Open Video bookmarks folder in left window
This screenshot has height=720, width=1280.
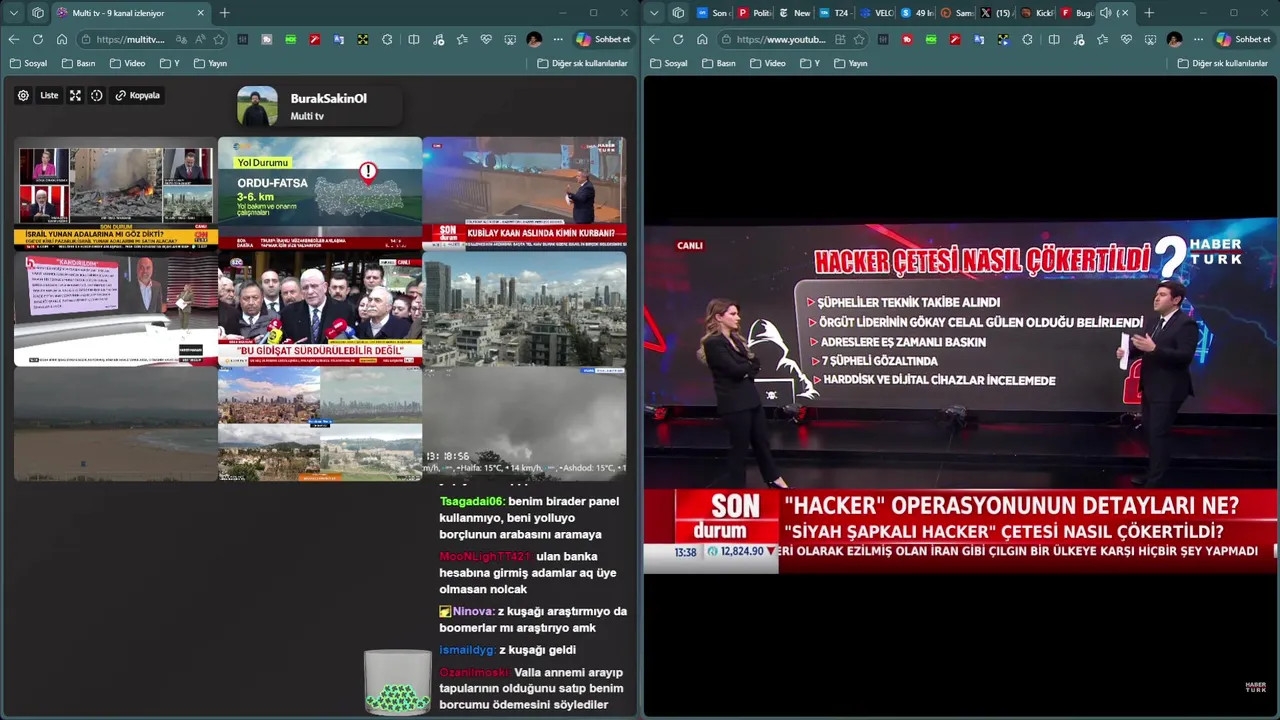127,63
